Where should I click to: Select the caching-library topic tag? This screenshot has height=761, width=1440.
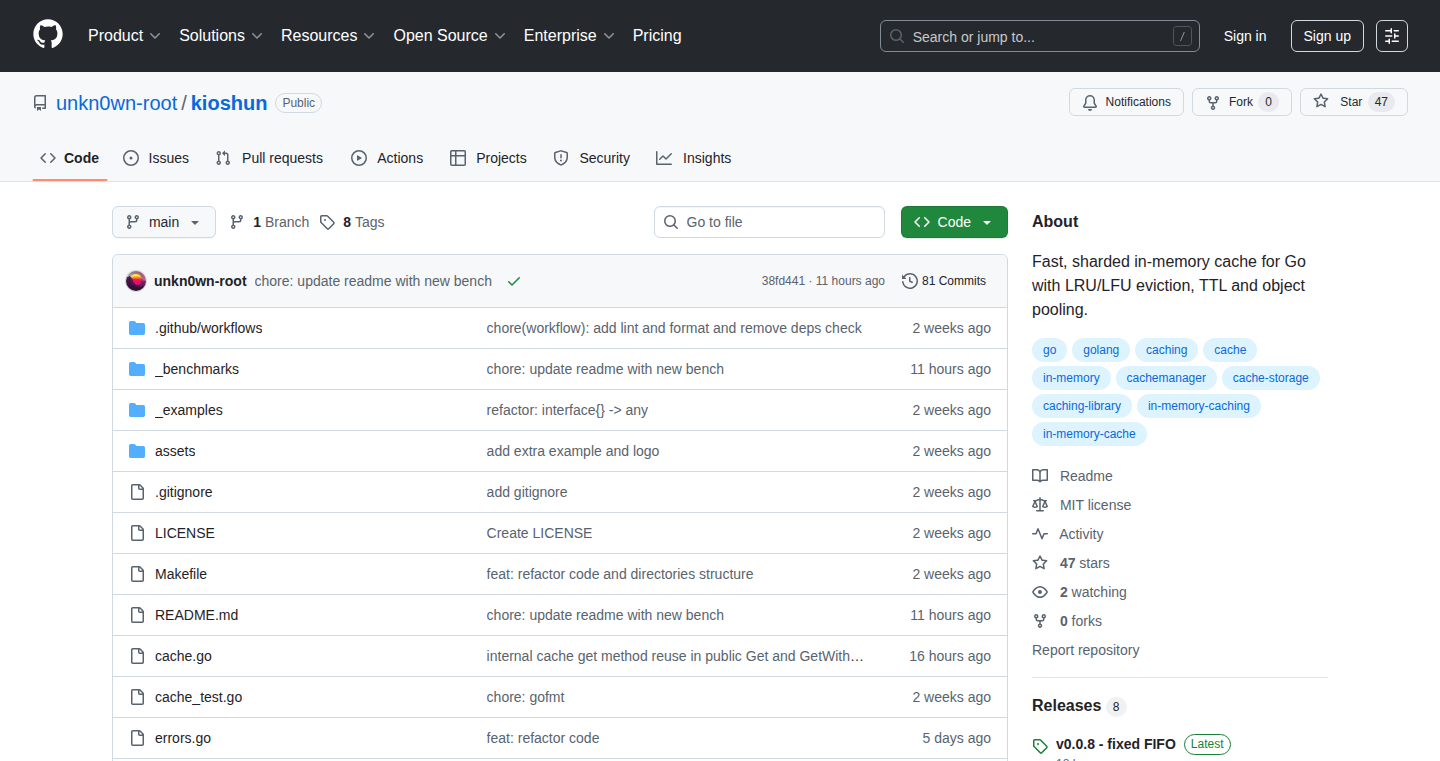[1082, 406]
